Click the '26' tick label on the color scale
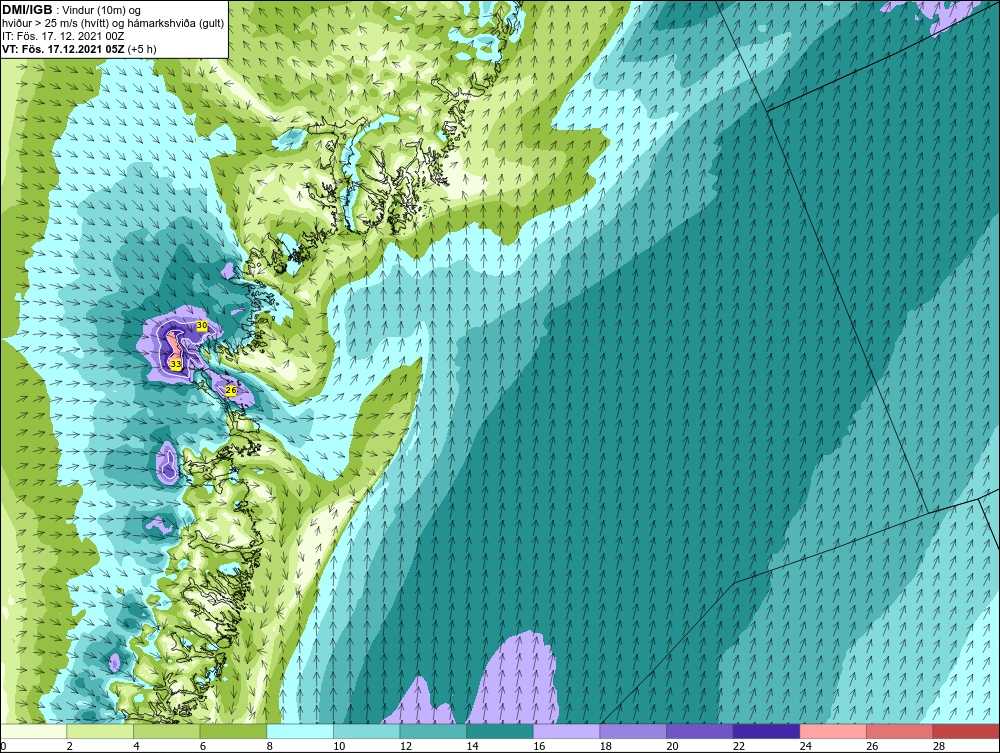This screenshot has height=753, width=1000. click(x=872, y=746)
